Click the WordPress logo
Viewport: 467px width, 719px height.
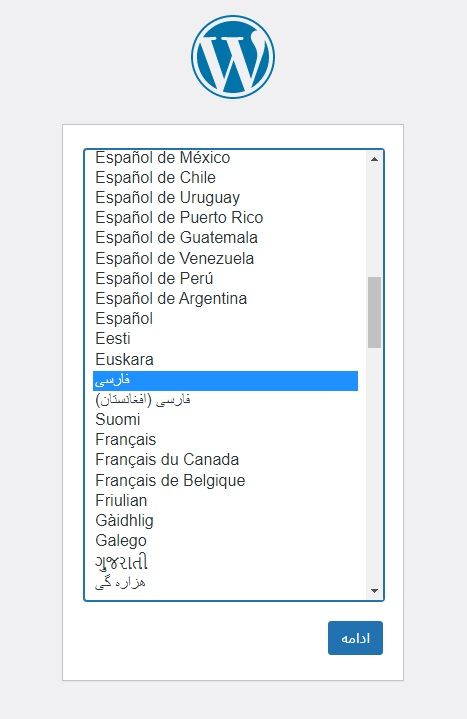(x=233, y=57)
